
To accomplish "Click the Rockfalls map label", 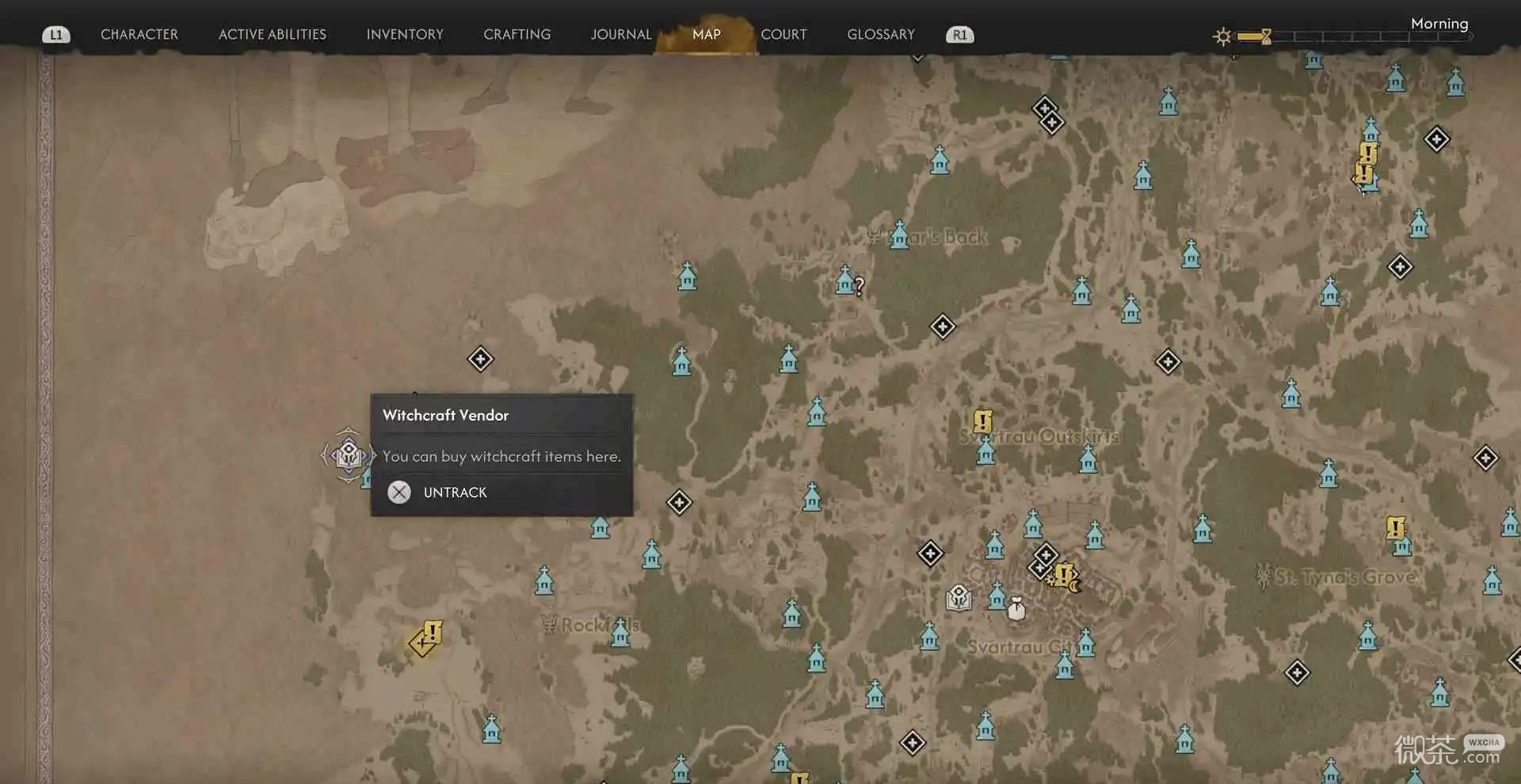I will [600, 625].
